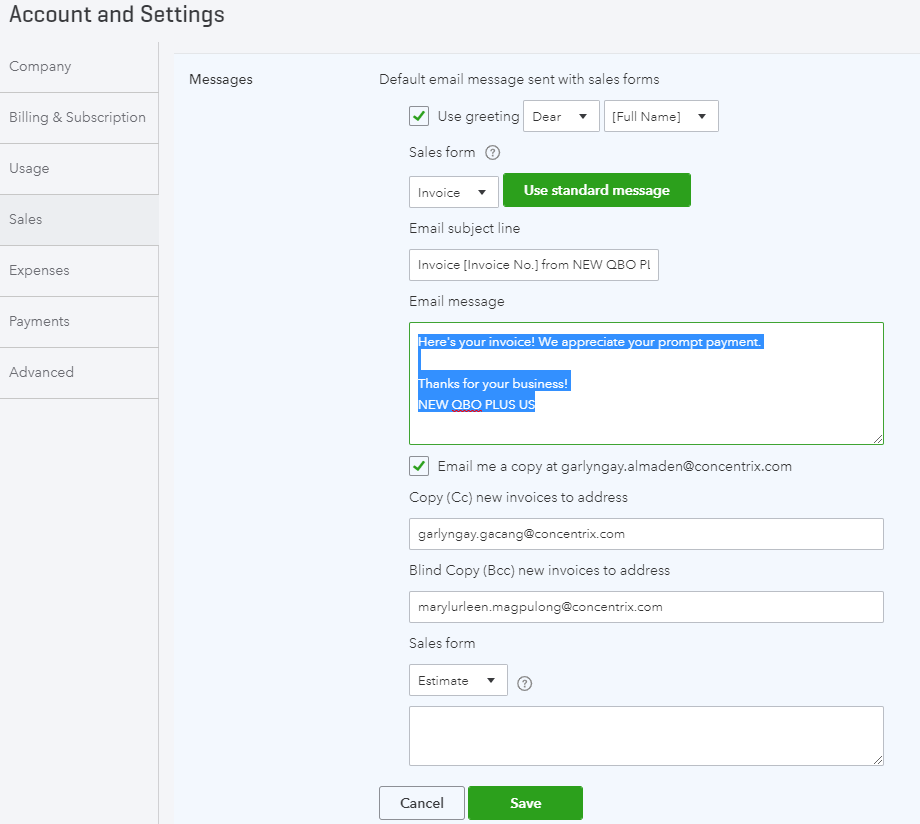Expand the [Full Name] dropdown
Screen dimensions: 920x824
point(660,116)
